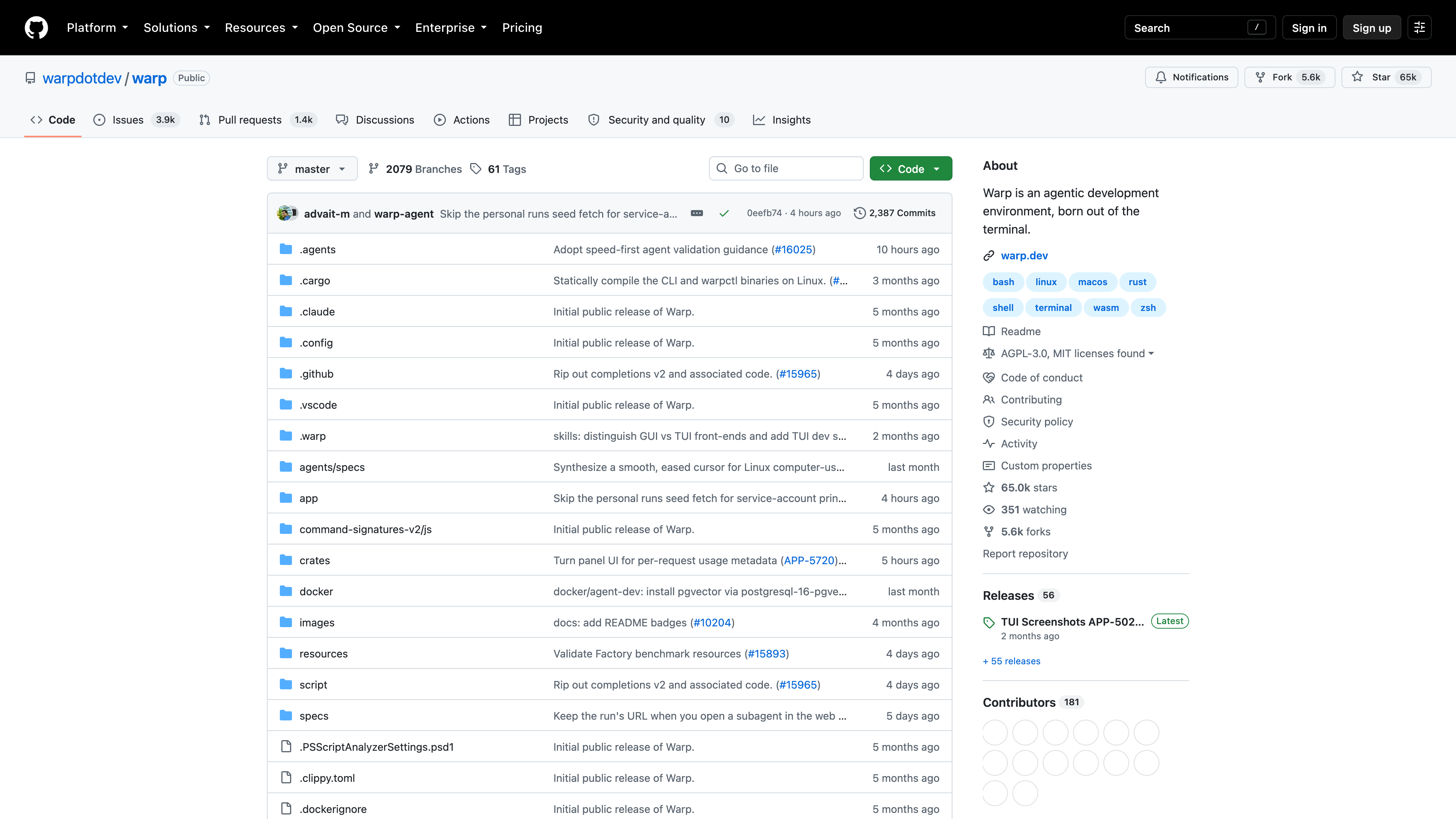Click the tag icon of the latest release
The width and height of the screenshot is (1456, 819).
coord(988,622)
